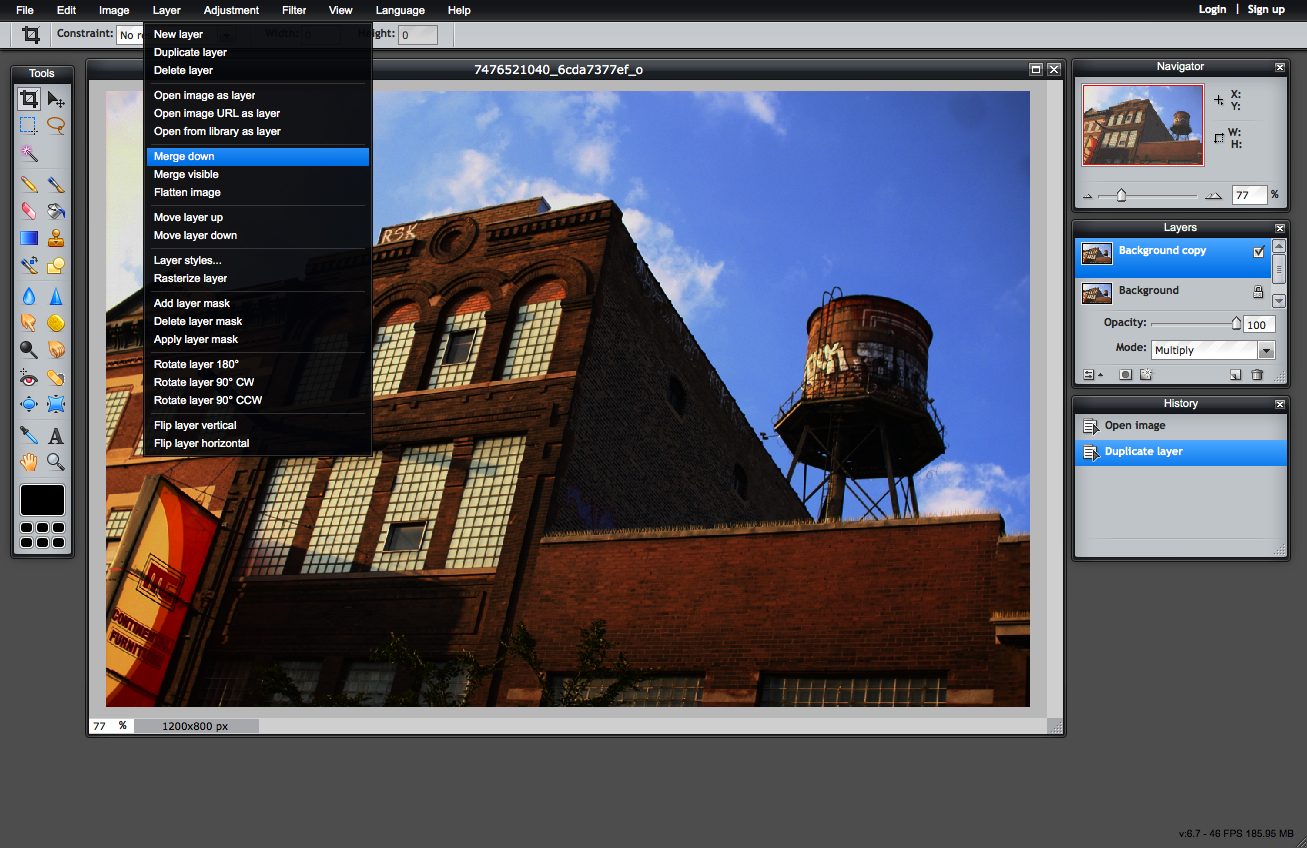Open the File menu
Image resolution: width=1307 pixels, height=848 pixels.
click(25, 10)
